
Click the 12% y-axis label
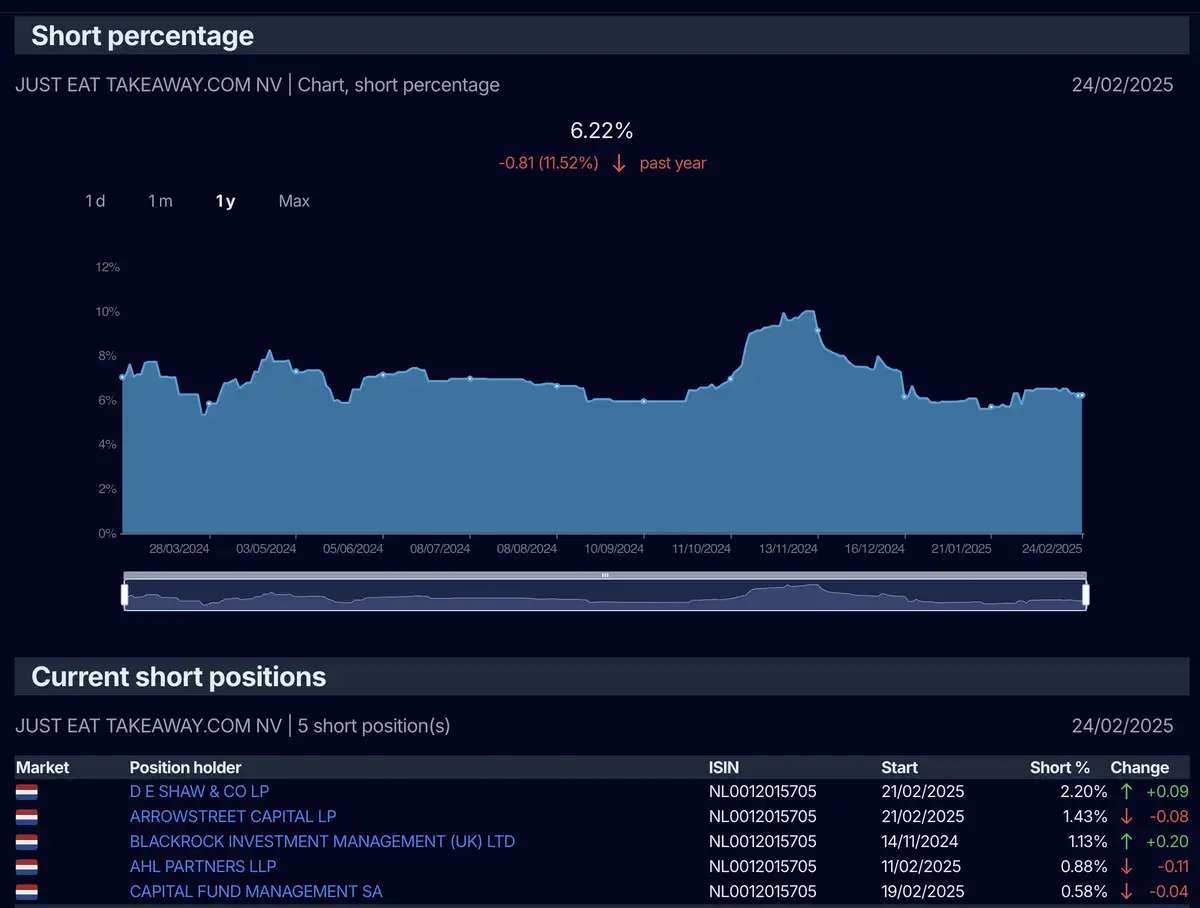[107, 267]
